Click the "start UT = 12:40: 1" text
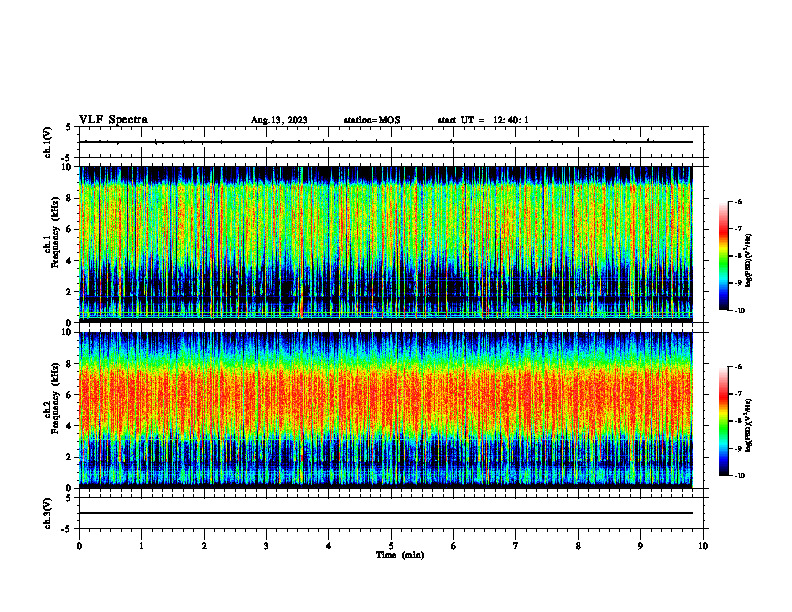This screenshot has height=612, width=792. 483,120
